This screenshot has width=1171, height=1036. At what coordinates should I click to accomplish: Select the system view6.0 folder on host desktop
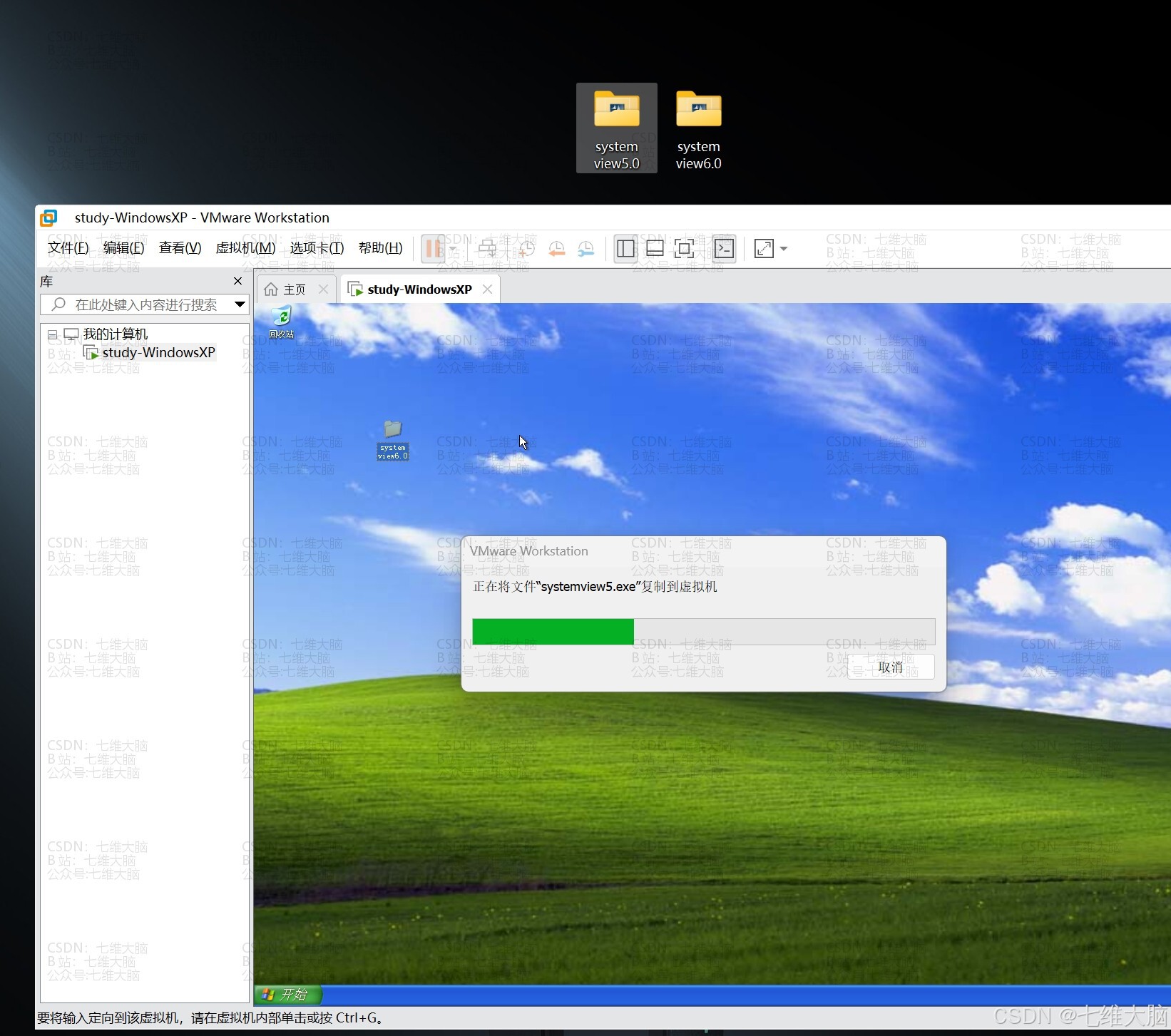(699, 128)
